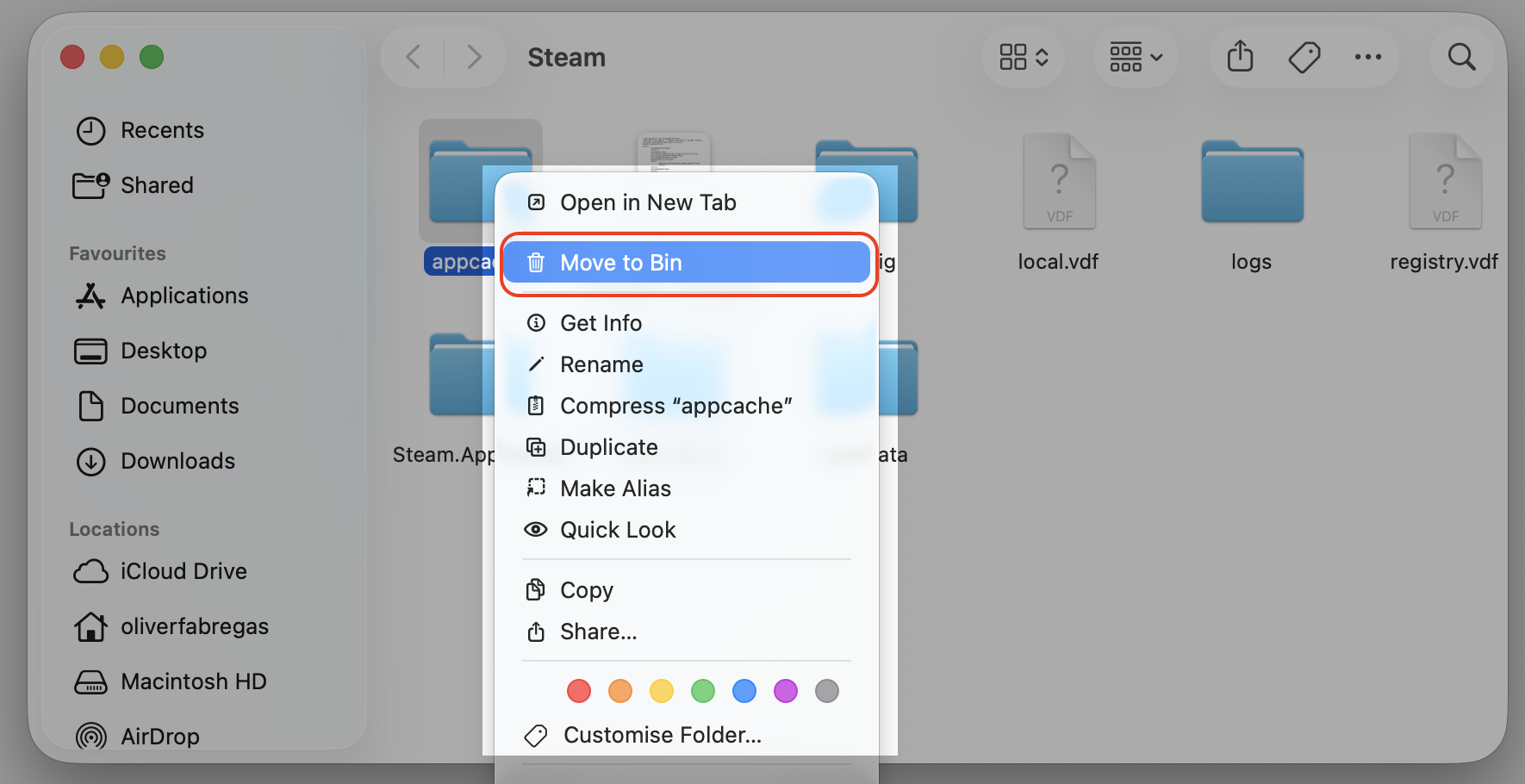
Task: Open AirDrop in the sidebar
Action: [x=138, y=737]
